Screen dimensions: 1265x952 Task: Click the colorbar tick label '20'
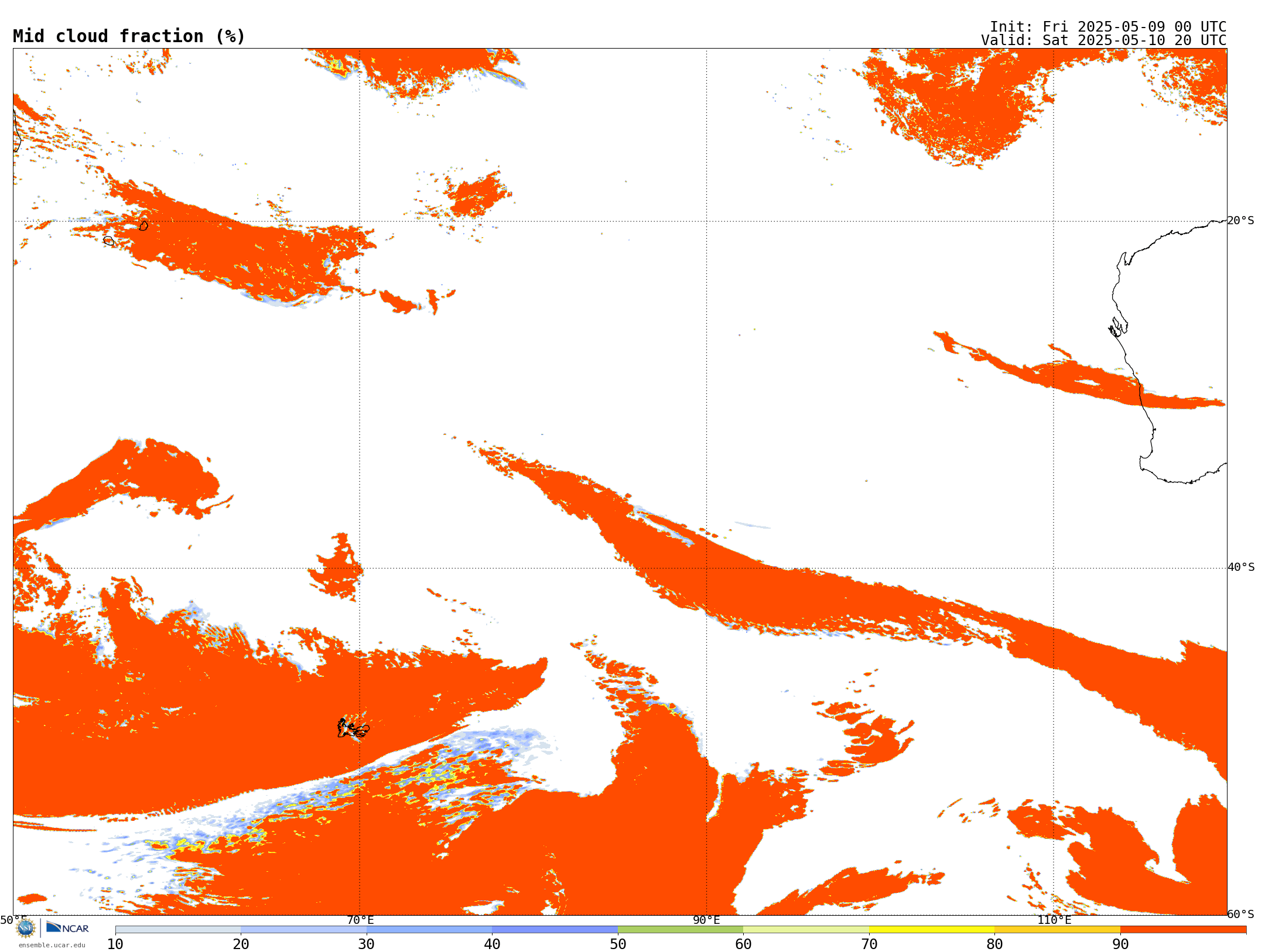[241, 944]
